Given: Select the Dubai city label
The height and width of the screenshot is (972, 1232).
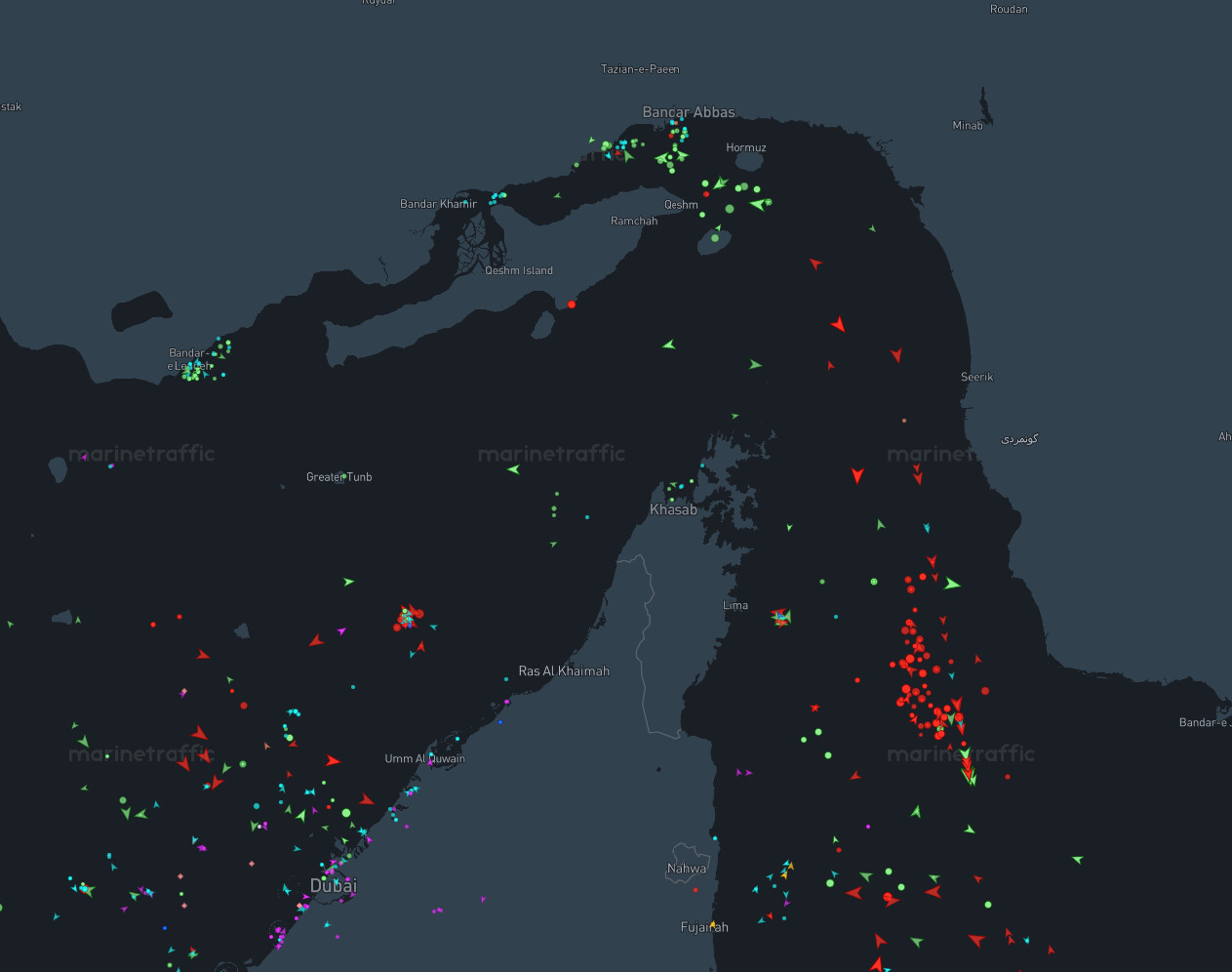Looking at the screenshot, I should [334, 885].
